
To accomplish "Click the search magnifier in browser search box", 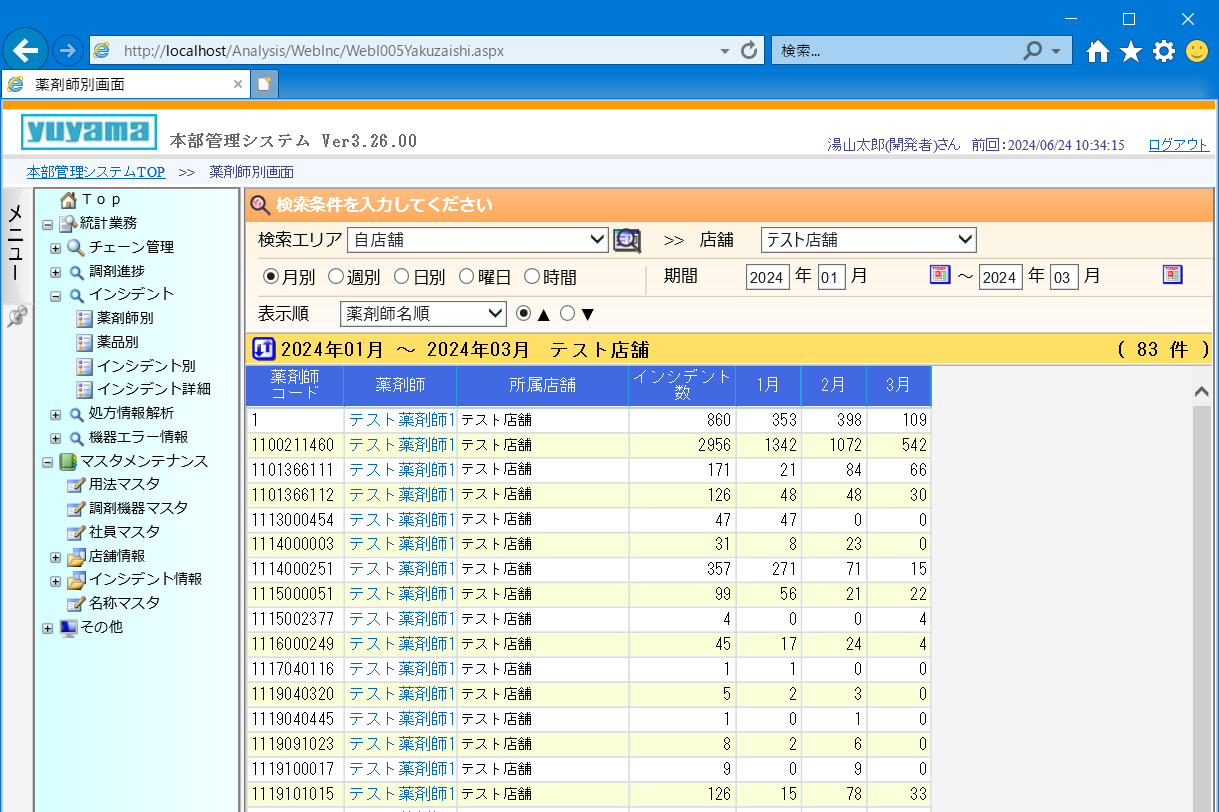I will 1033,50.
